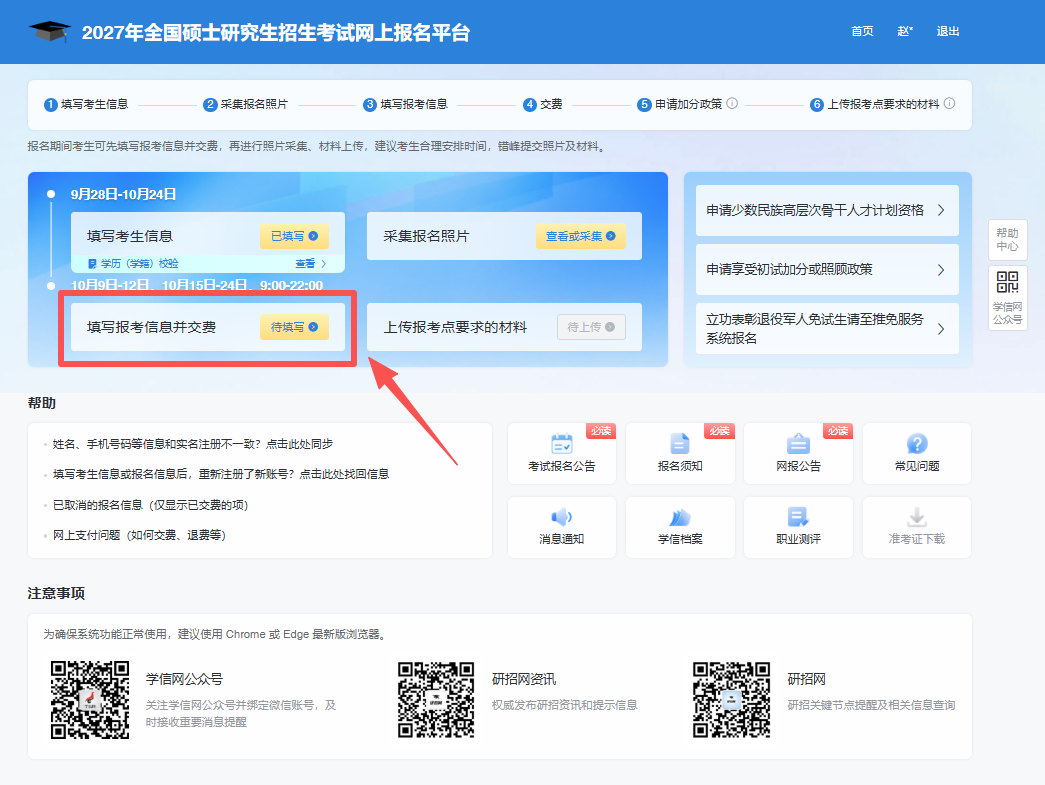Click the 填写考生信息 card title
This screenshot has width=1045, height=785.
[x=130, y=236]
